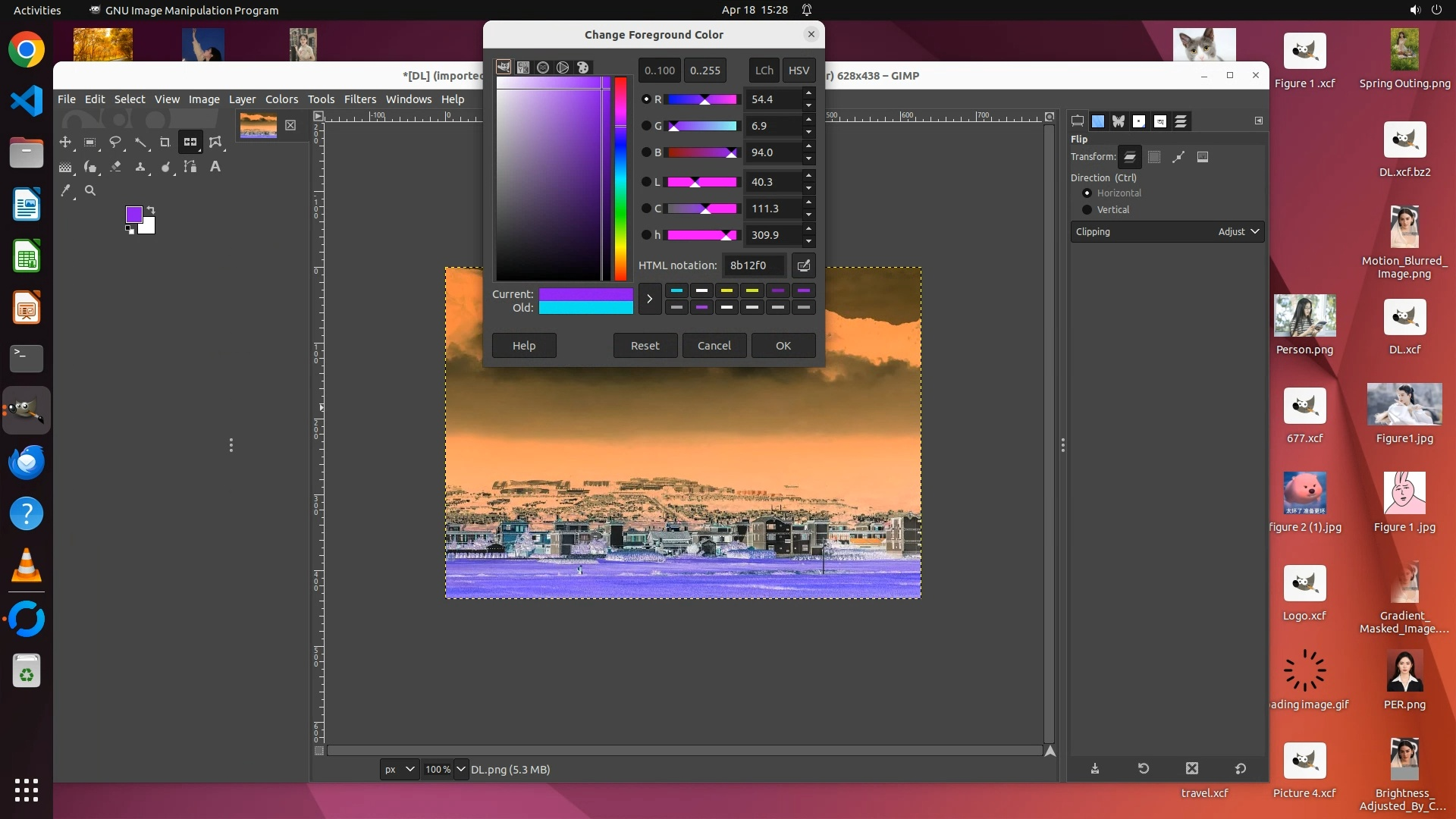
Task: Click the pick-color-from-screen eyedropper button
Action: 803,265
